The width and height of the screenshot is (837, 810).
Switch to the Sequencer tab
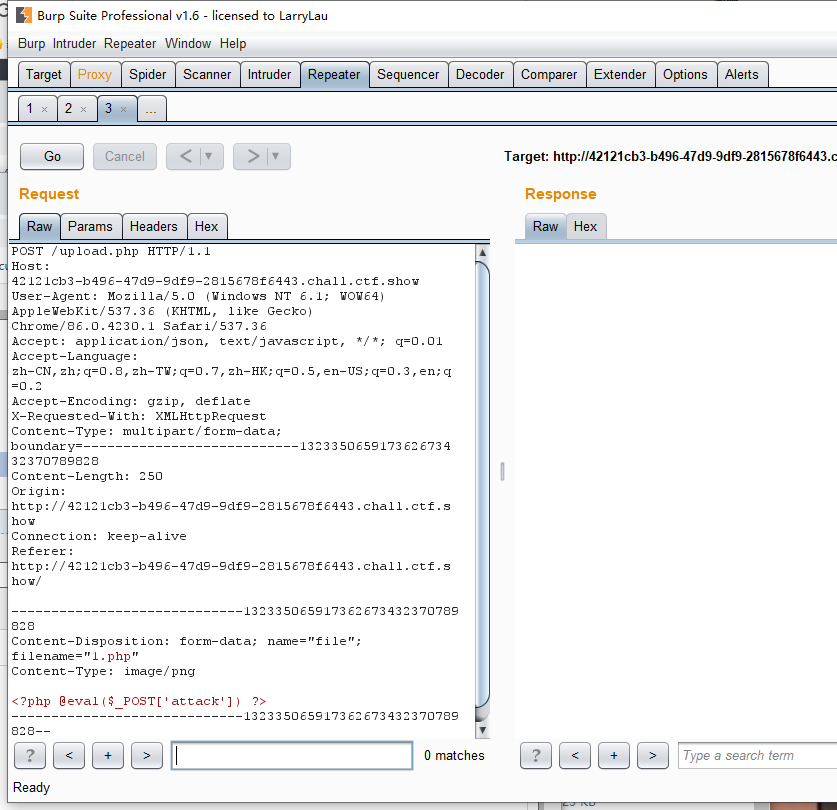(x=408, y=75)
